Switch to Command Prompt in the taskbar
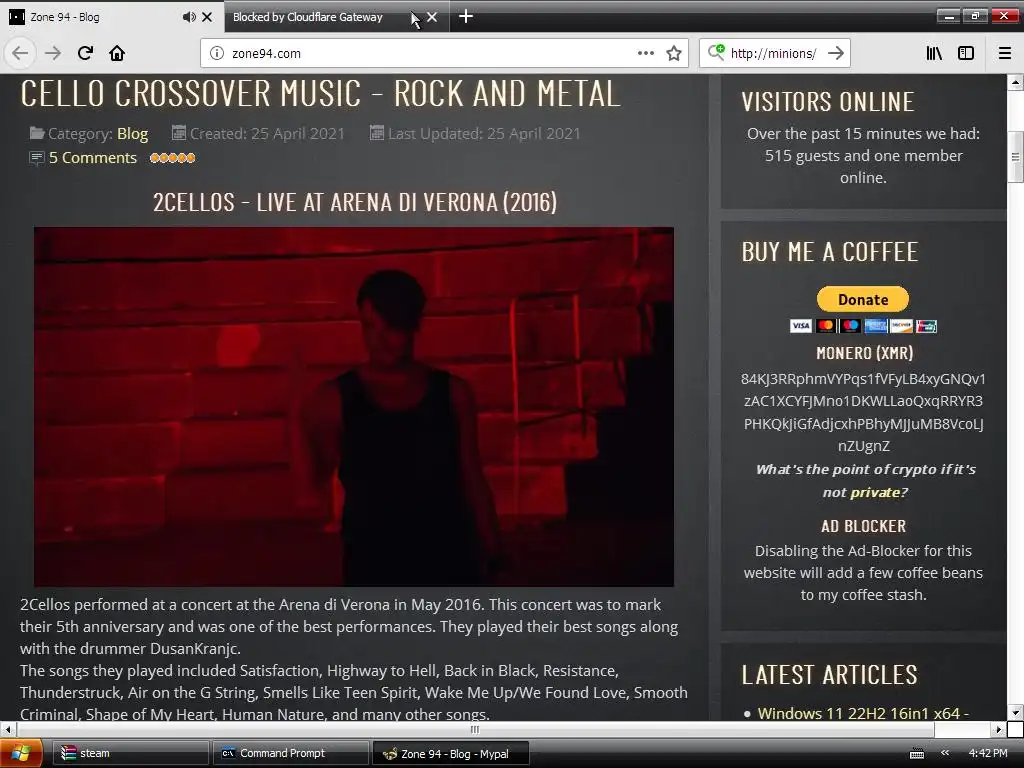 tap(290, 753)
